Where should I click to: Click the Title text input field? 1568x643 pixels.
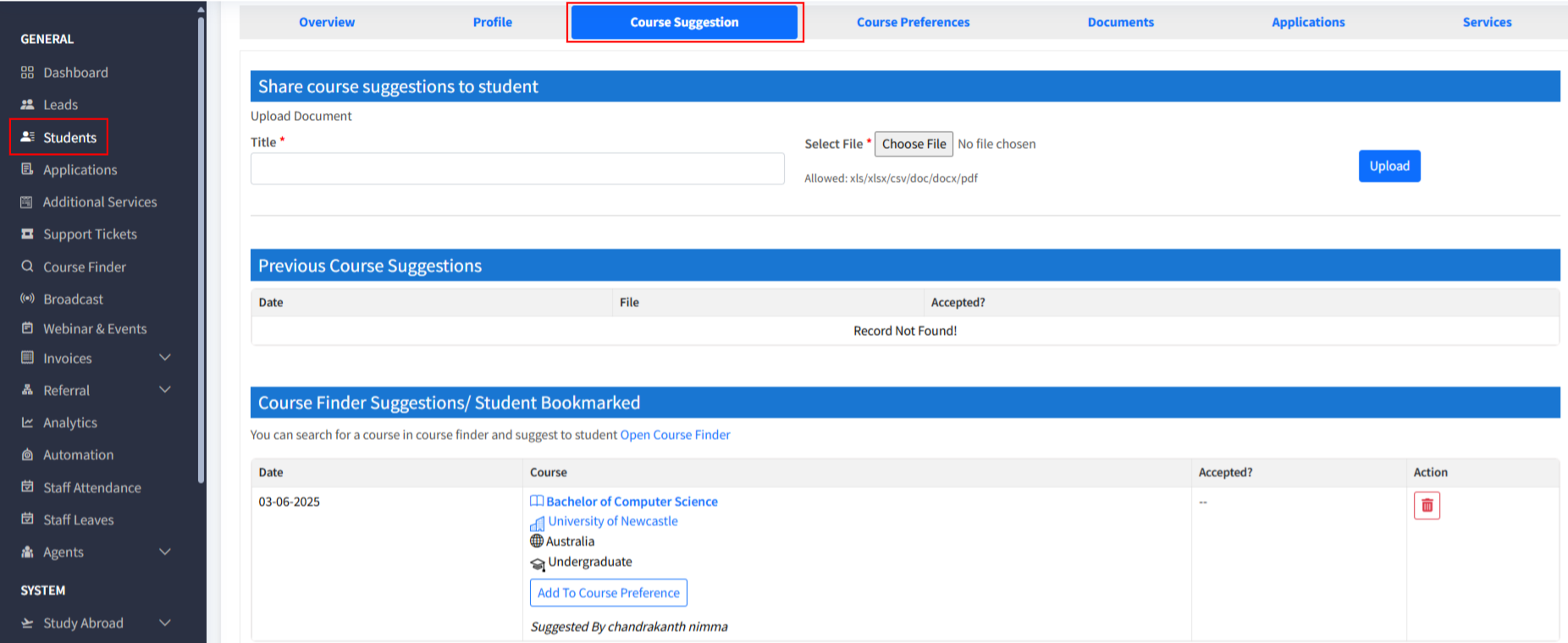pyautogui.click(x=517, y=168)
